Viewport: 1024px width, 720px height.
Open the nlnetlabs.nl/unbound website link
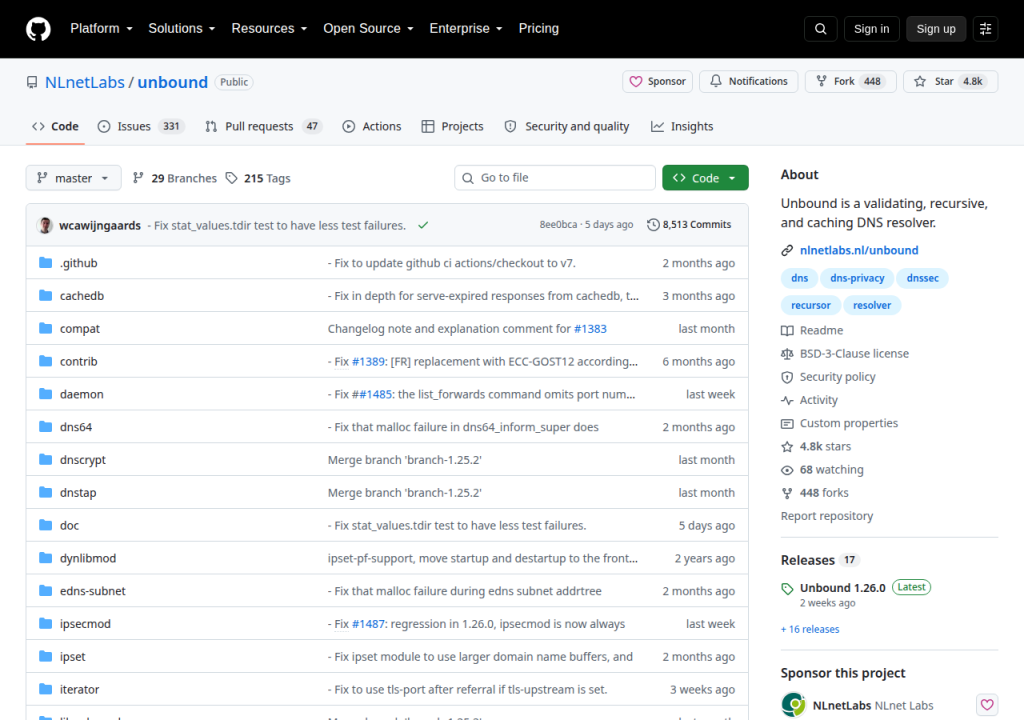coord(859,250)
